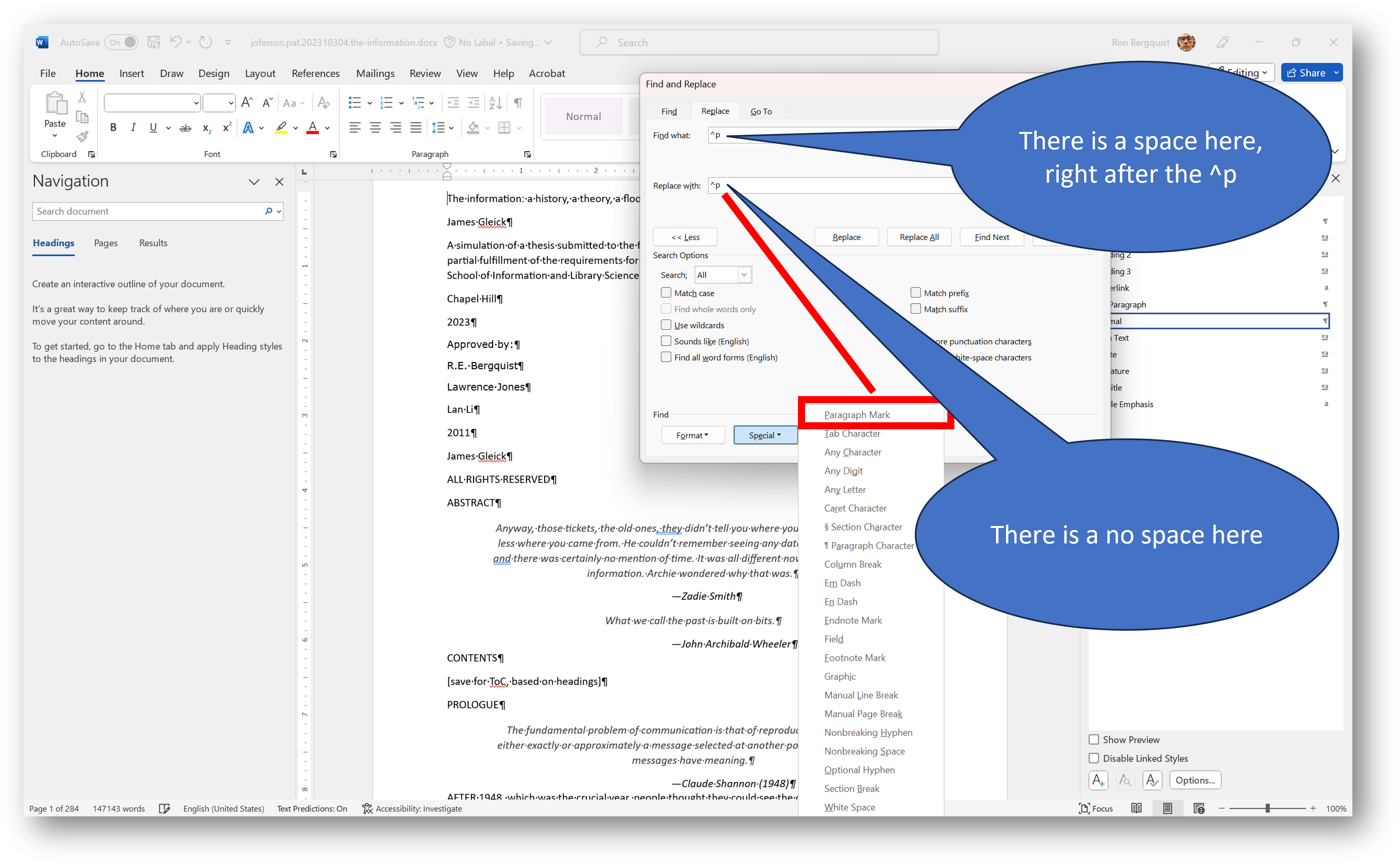
Task: Click the Undo arrow icon
Action: pyautogui.click(x=176, y=42)
